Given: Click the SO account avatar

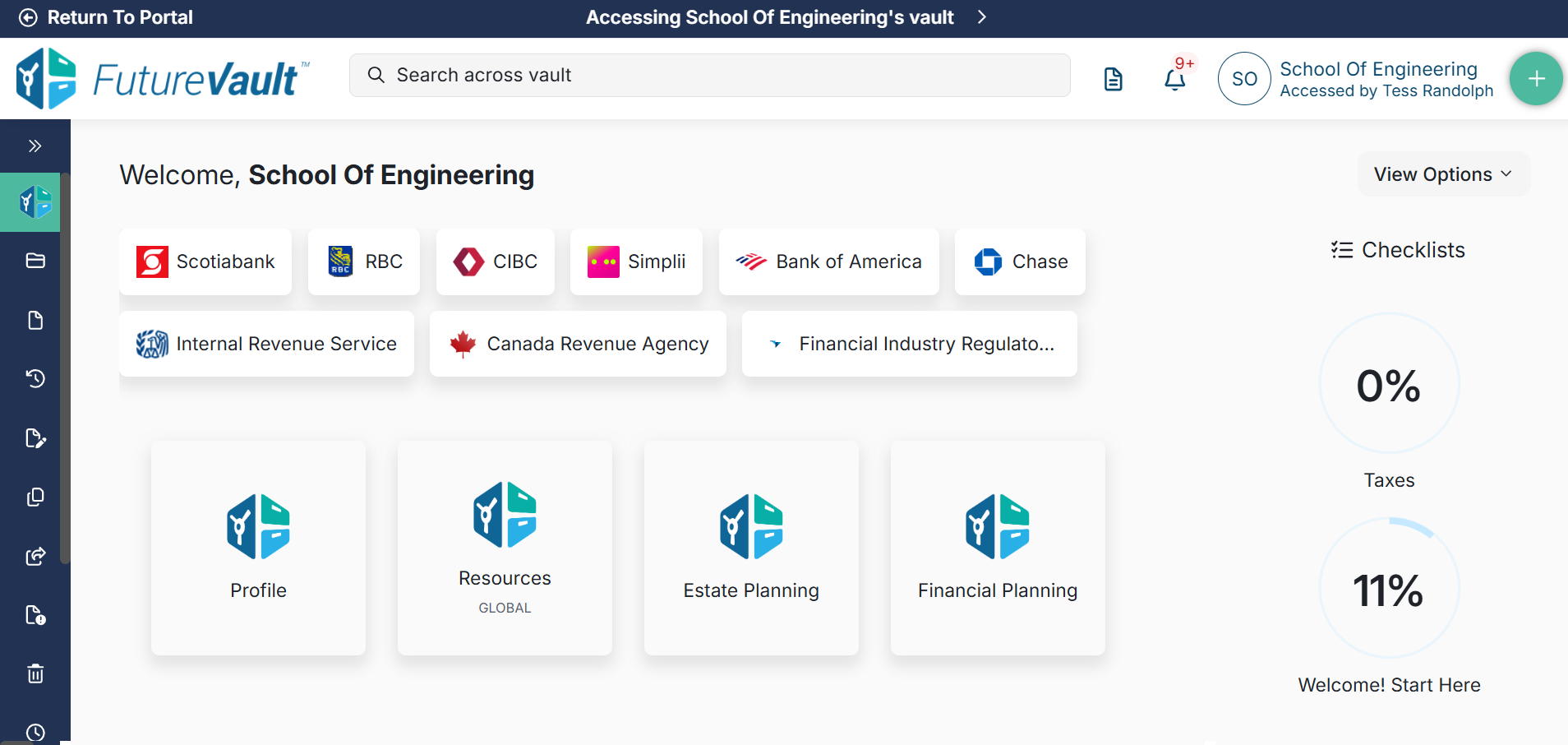Looking at the screenshot, I should (x=1244, y=79).
